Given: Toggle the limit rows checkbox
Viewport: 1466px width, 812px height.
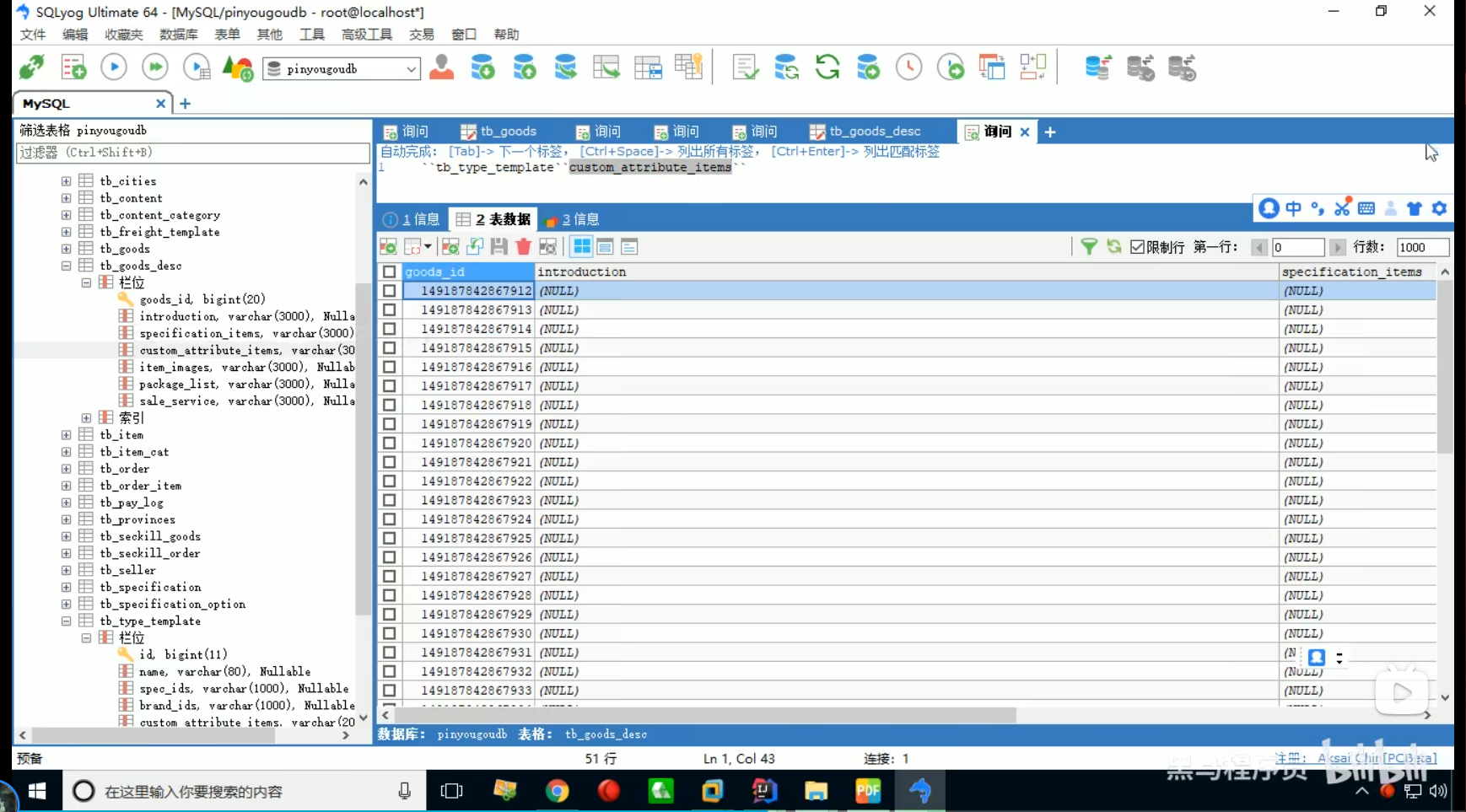Looking at the screenshot, I should 1137,247.
